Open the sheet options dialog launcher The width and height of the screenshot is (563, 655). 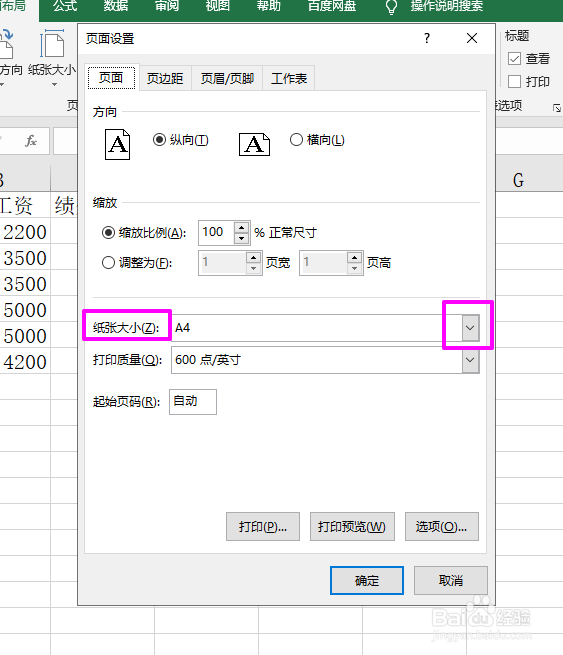(557, 108)
